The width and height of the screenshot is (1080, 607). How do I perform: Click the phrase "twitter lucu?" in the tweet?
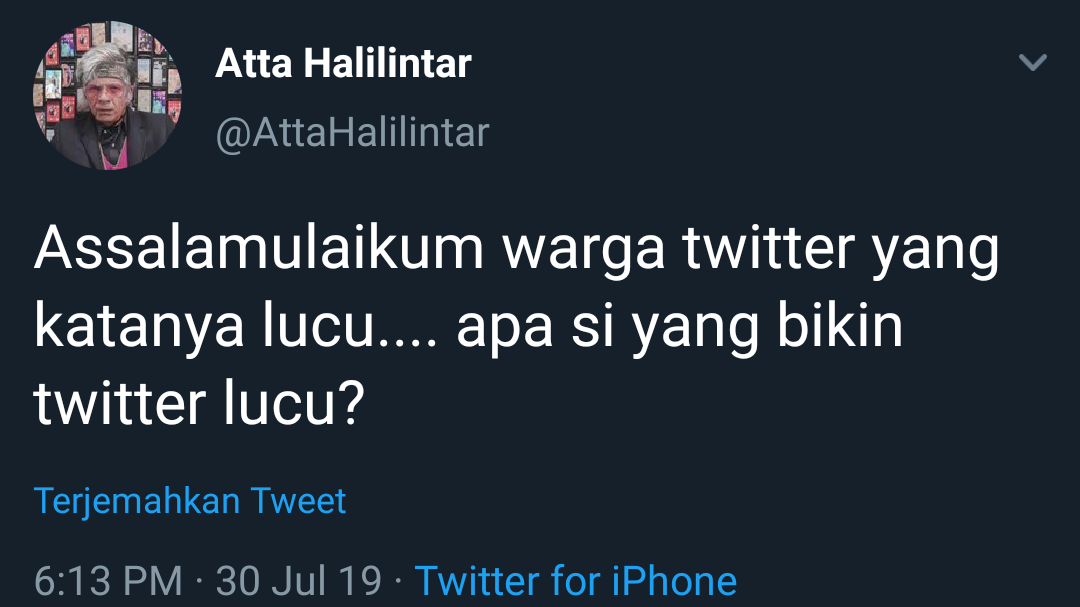(196, 405)
